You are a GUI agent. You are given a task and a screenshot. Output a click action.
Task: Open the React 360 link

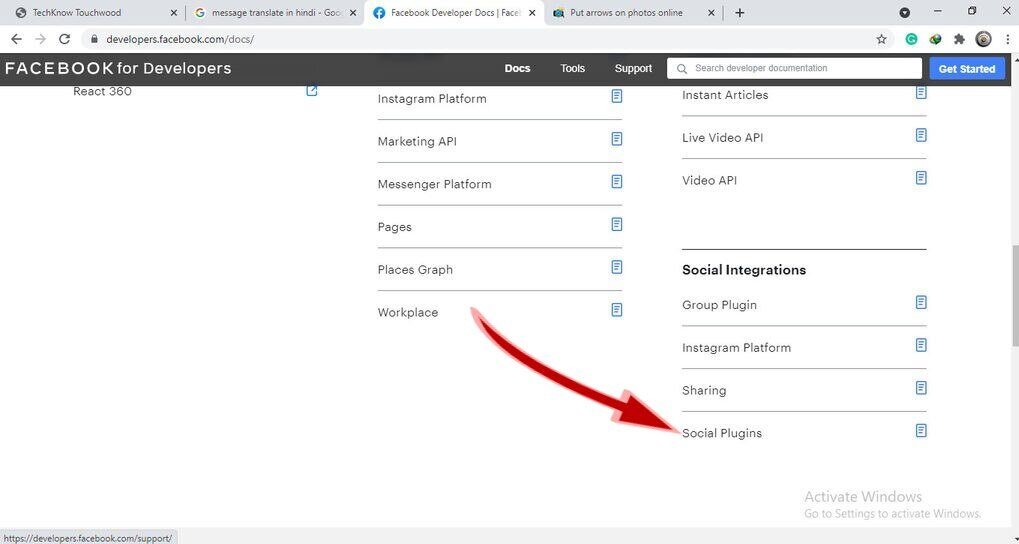(102, 91)
